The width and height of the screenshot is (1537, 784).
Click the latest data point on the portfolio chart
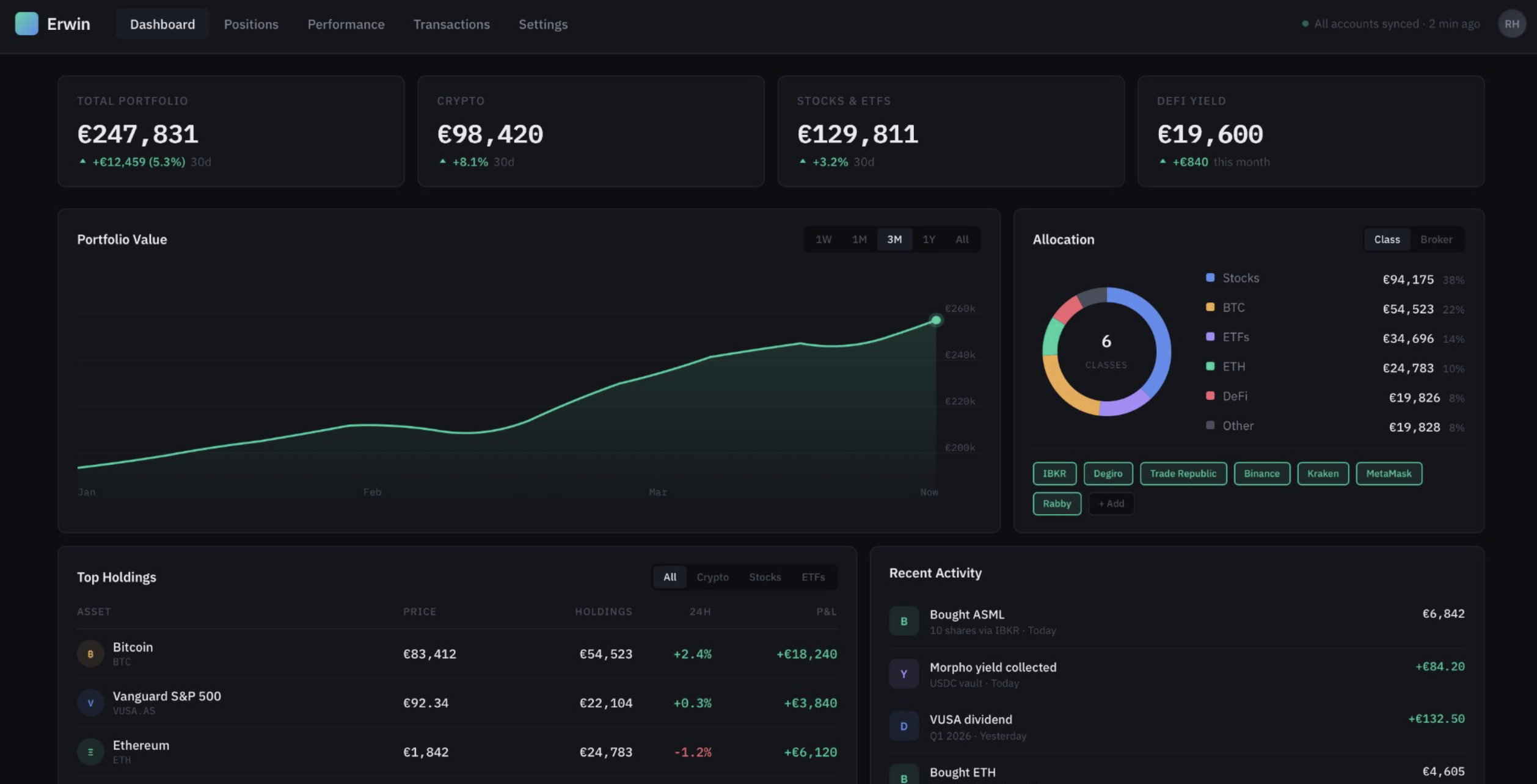tap(936, 319)
